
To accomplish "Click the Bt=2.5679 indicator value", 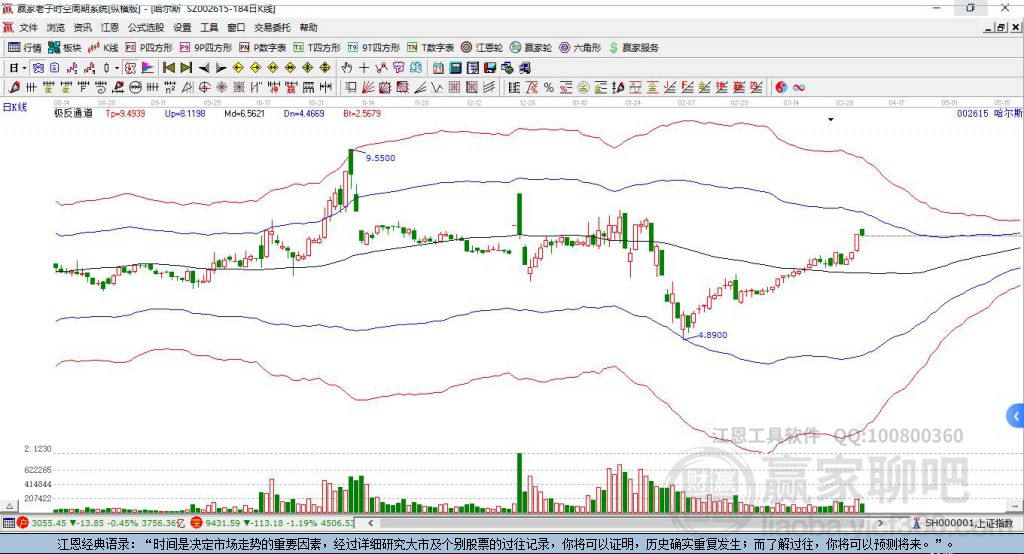I will 362,114.
